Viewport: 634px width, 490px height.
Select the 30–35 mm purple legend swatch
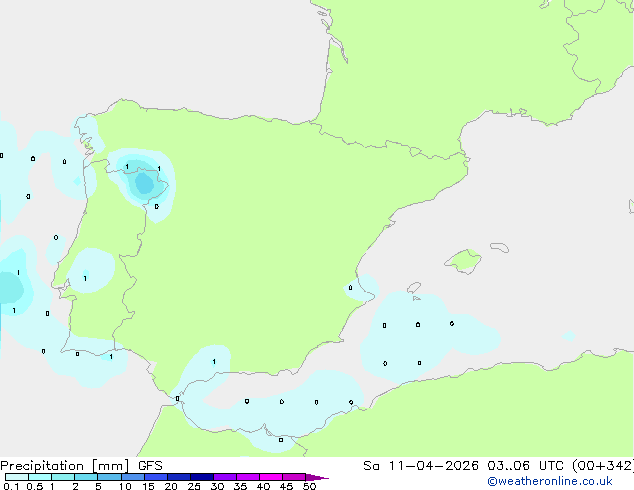click(x=225, y=477)
